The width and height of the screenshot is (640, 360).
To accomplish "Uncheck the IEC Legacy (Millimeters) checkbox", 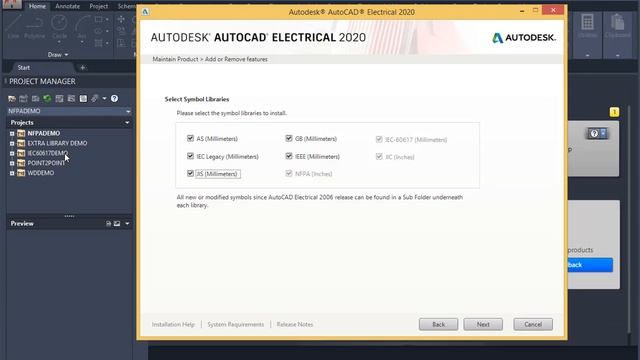I will point(190,156).
